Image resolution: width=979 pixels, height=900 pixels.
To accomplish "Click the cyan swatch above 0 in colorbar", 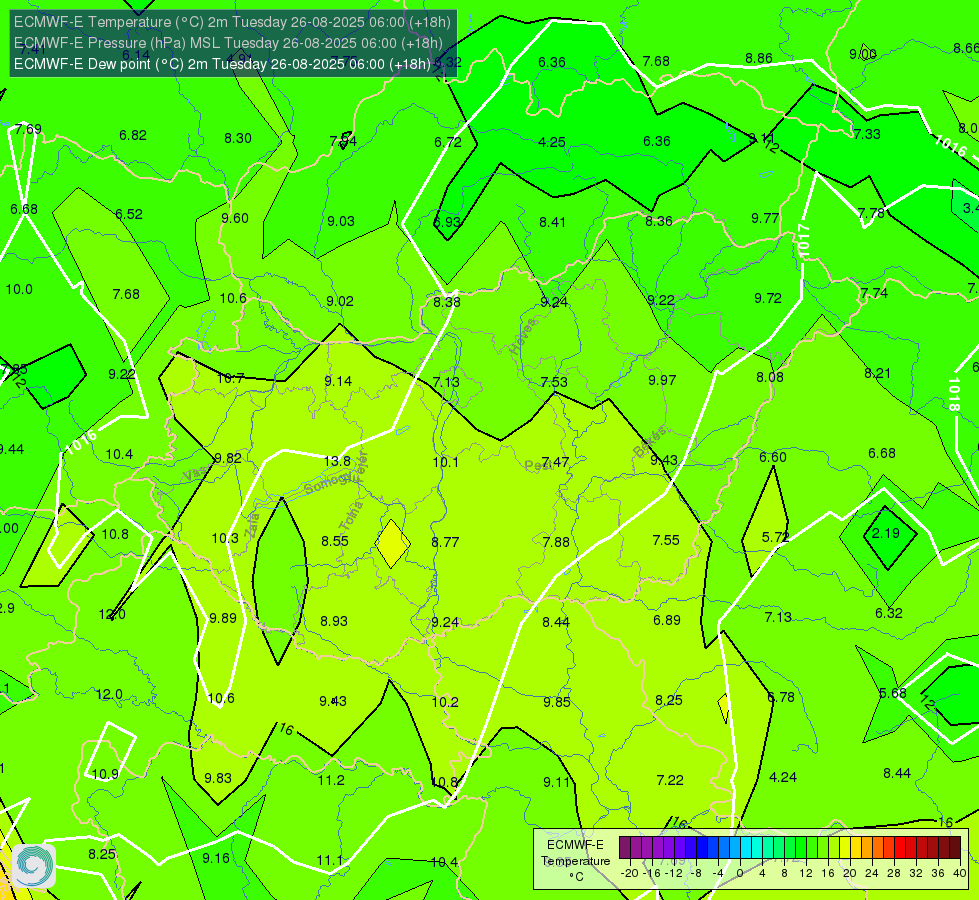I will (746, 848).
